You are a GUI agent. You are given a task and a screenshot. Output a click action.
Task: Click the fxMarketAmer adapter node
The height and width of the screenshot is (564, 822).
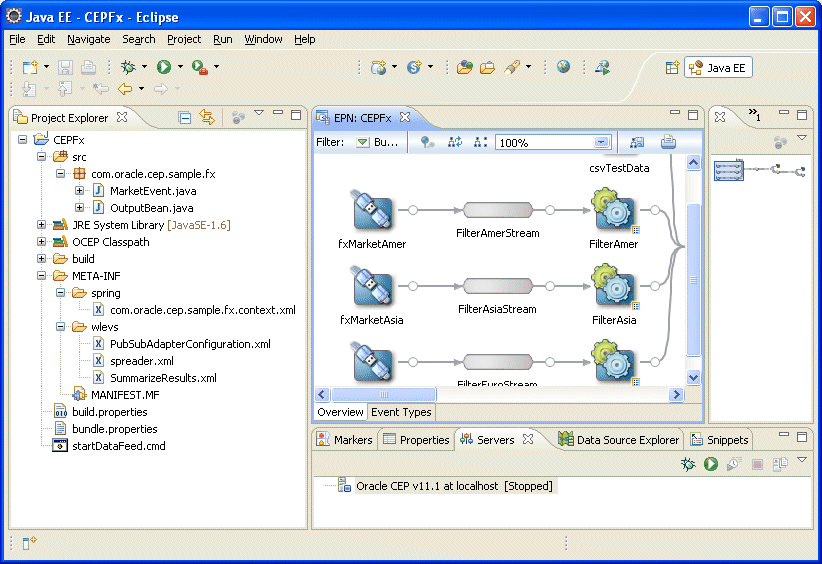pos(372,210)
